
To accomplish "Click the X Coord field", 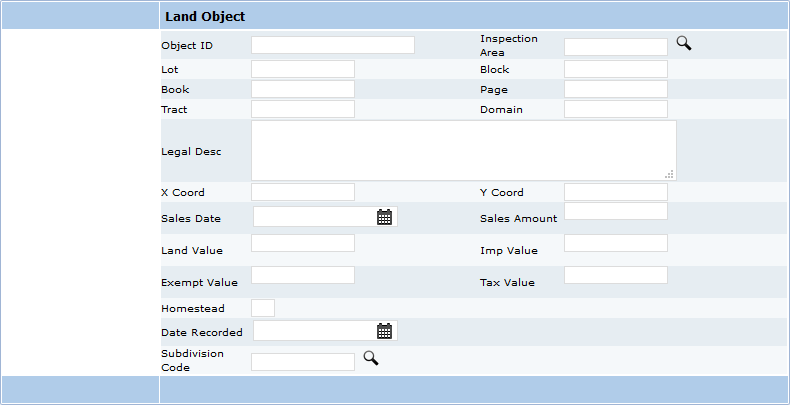I will [x=302, y=192].
